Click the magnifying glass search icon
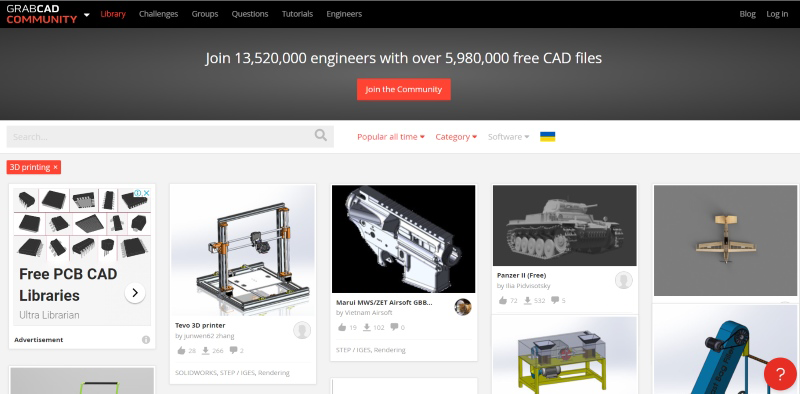This screenshot has width=800, height=394. click(321, 135)
